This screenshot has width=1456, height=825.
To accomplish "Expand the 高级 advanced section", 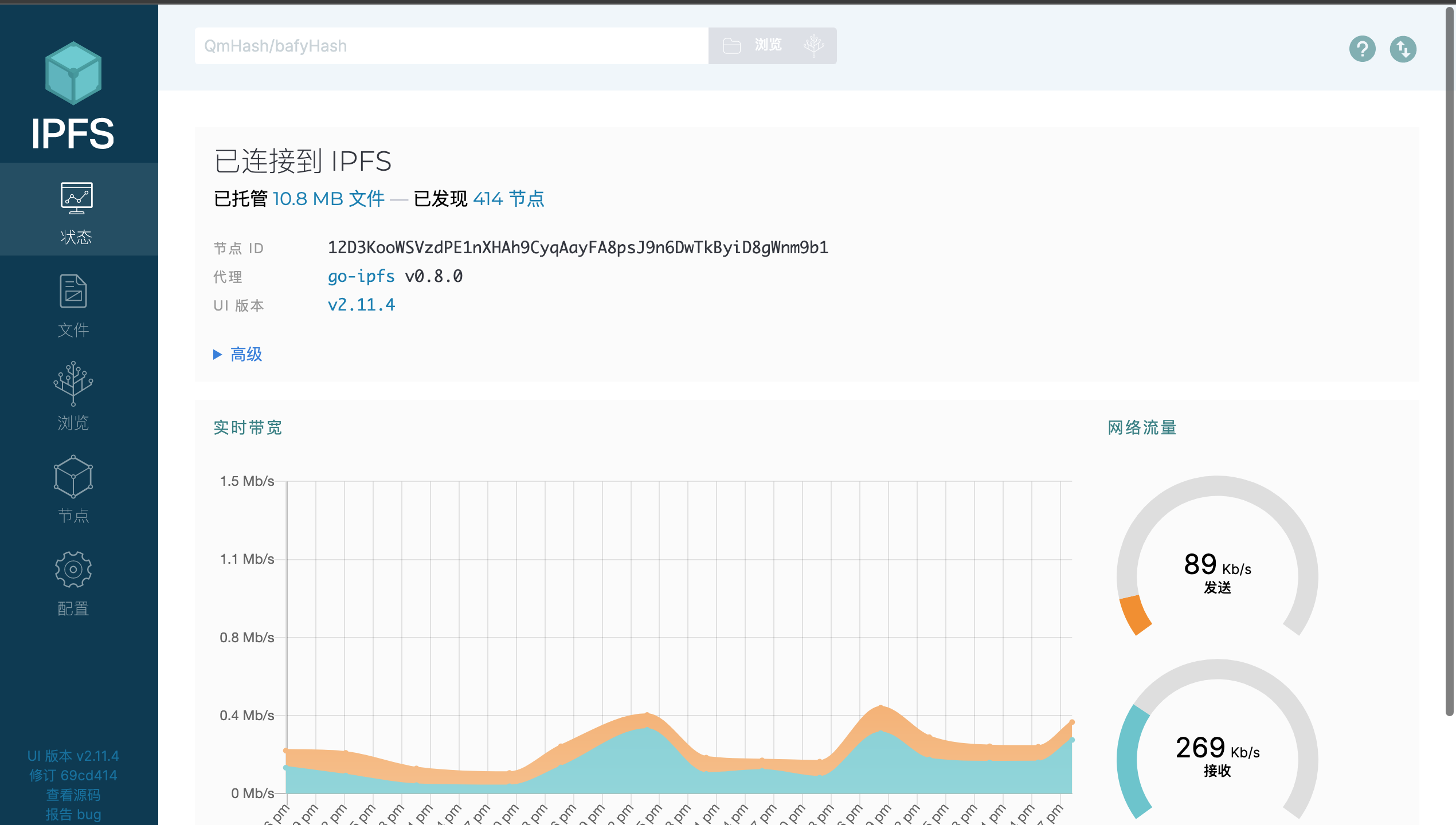I will 238,354.
